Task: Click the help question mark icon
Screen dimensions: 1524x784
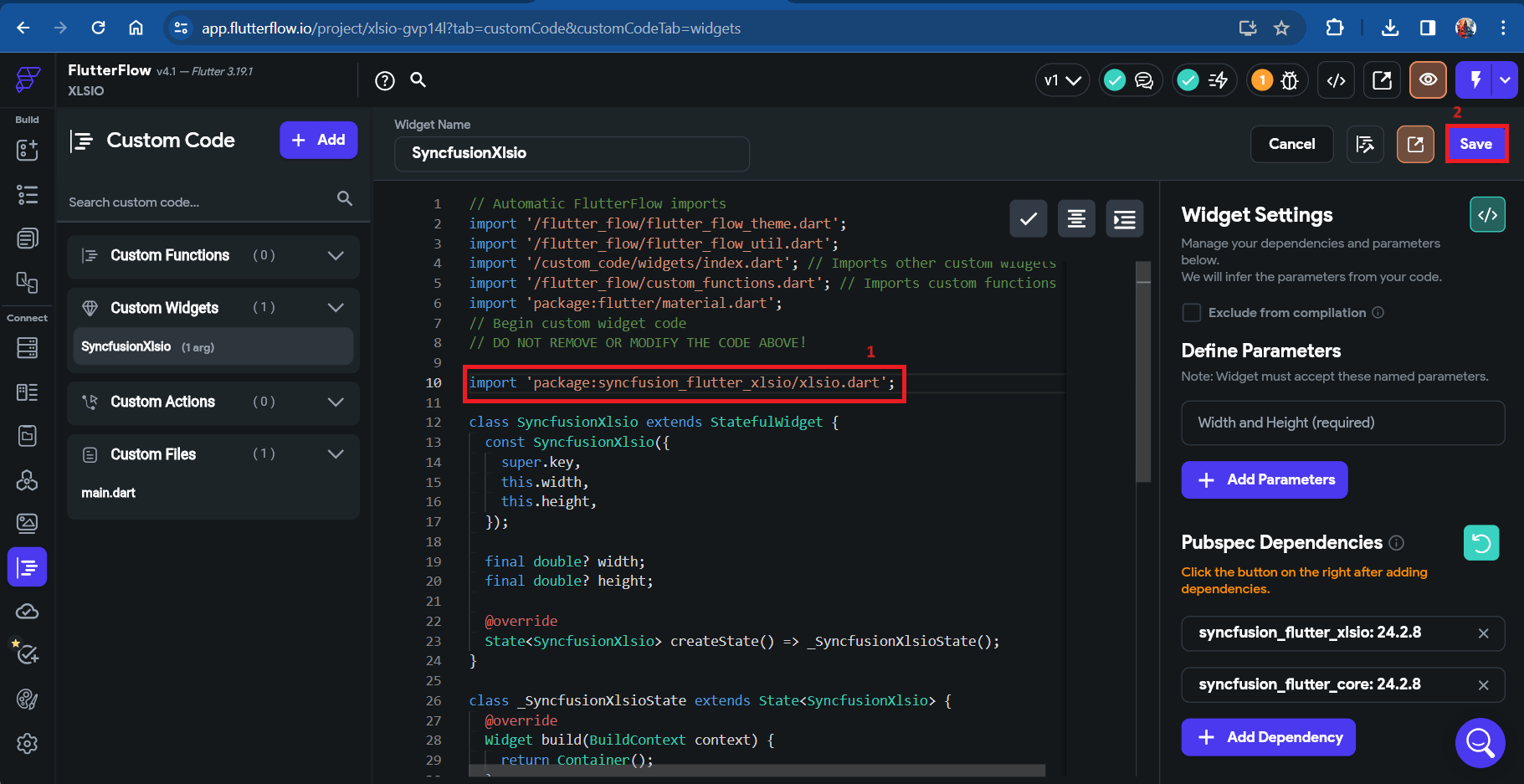Action: pos(385,80)
